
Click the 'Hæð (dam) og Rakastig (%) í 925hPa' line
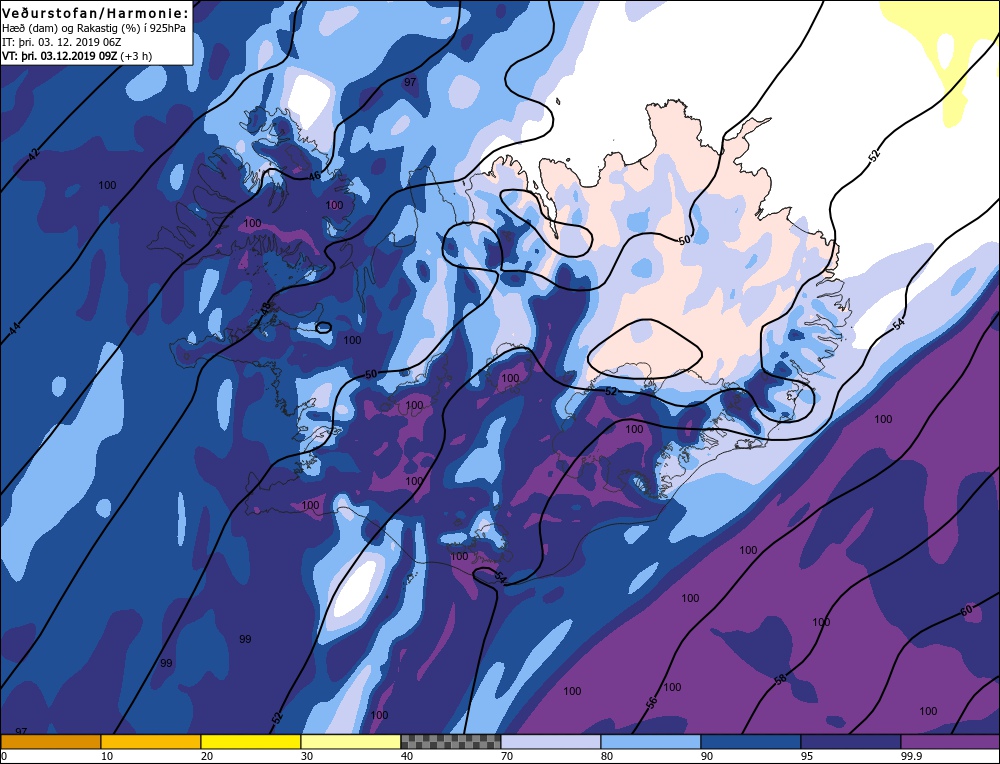click(94, 29)
